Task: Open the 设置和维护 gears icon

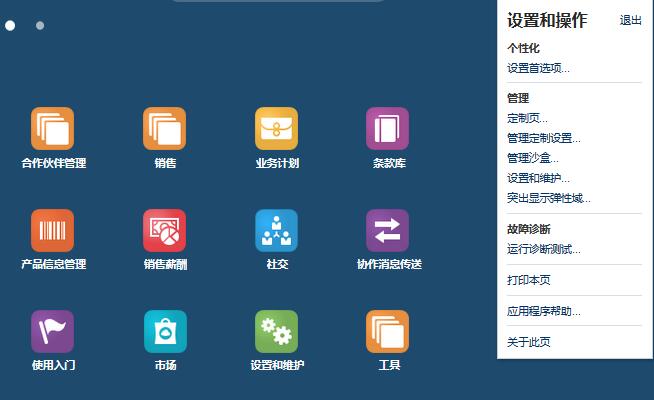Action: tap(277, 332)
